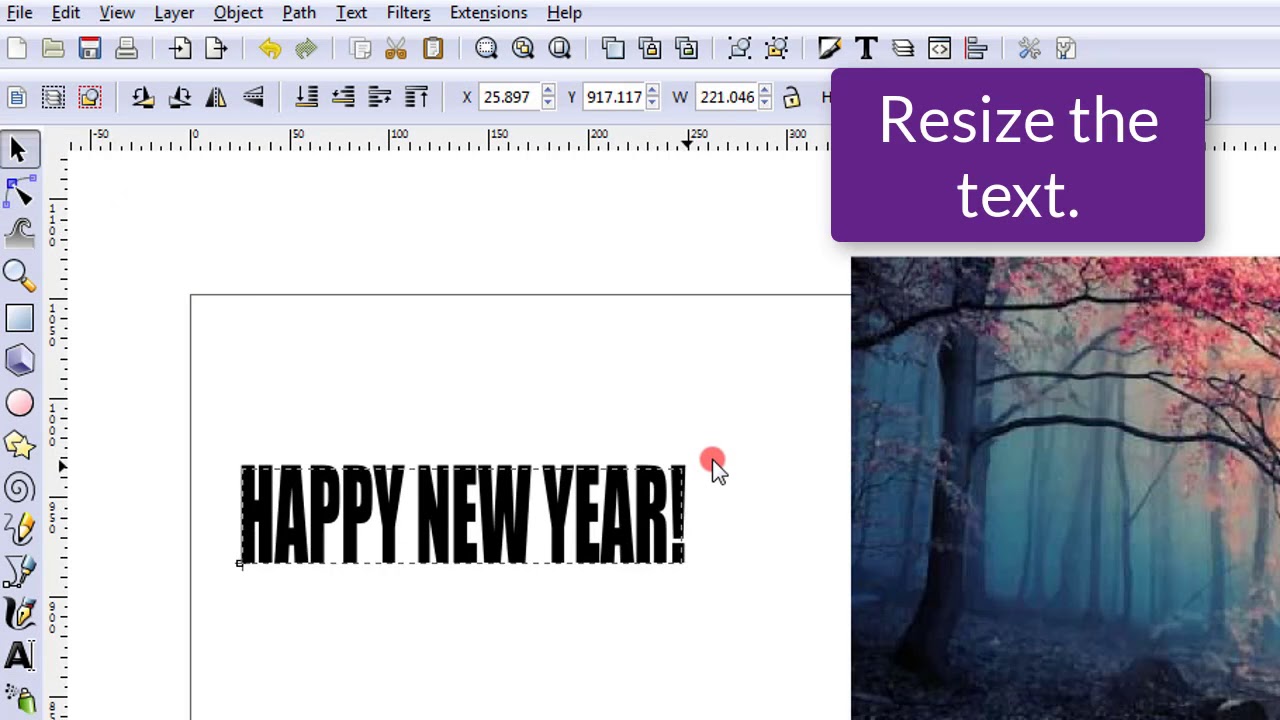Image resolution: width=1280 pixels, height=720 pixels.
Task: Activate the Calligraphy tool
Action: tap(19, 614)
